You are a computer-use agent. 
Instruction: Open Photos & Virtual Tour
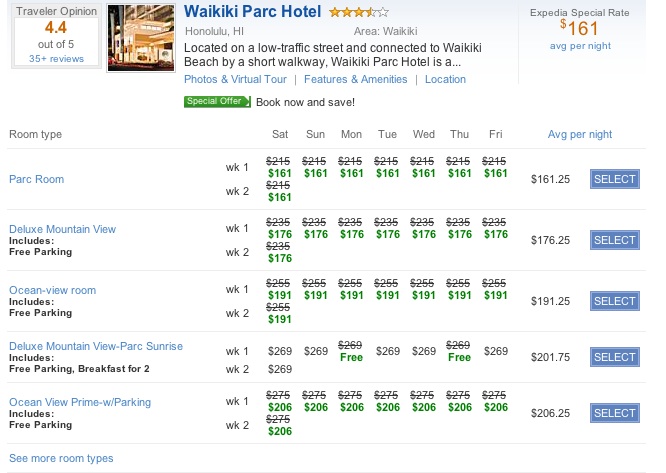(x=235, y=79)
